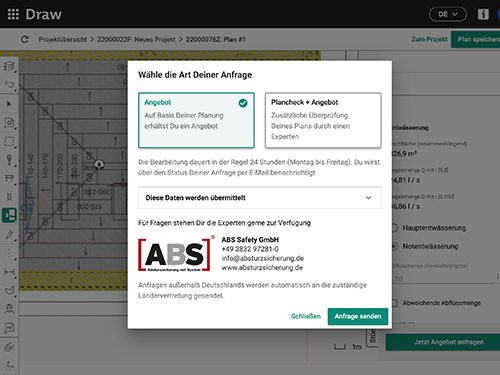Open the info icon in the header
500x375 pixels.
(483, 14)
